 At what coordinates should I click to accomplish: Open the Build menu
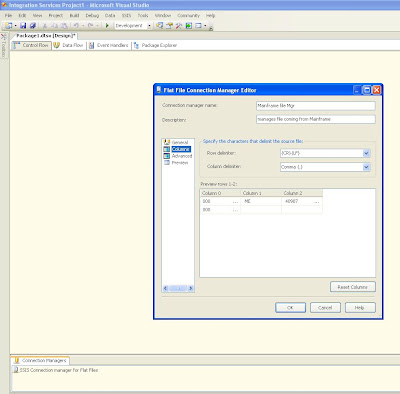coord(74,15)
